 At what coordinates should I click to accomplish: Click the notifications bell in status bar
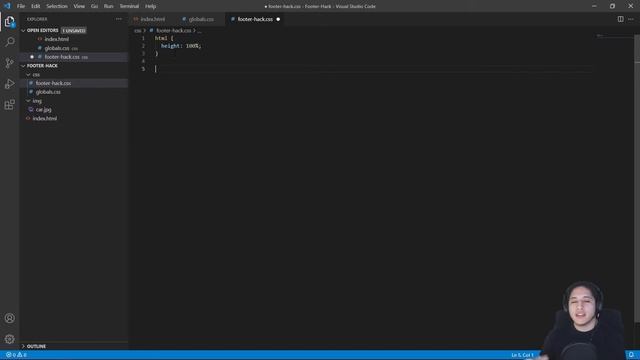pos(631,355)
